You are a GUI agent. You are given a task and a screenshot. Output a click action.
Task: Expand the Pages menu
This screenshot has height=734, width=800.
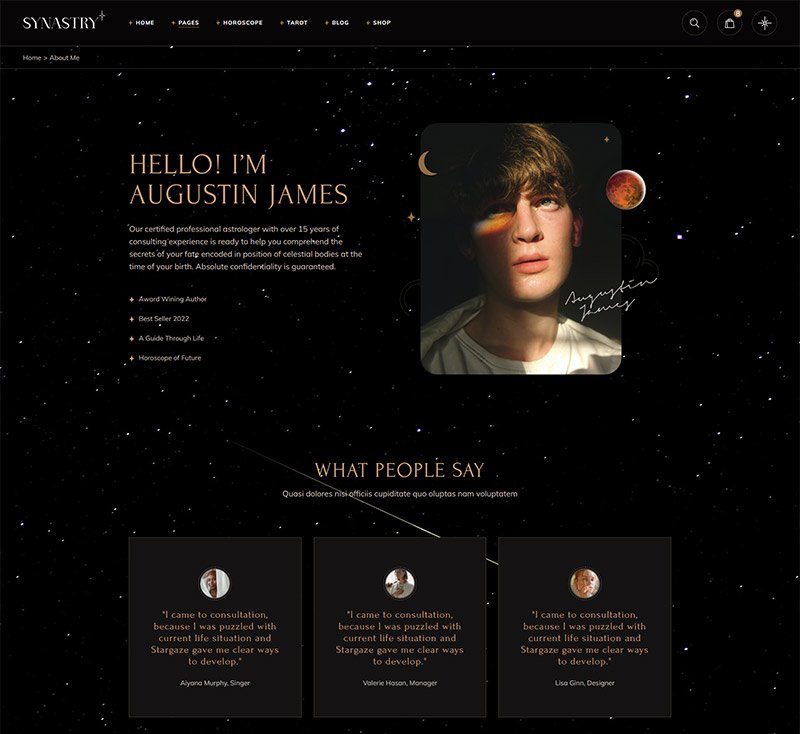click(x=188, y=22)
